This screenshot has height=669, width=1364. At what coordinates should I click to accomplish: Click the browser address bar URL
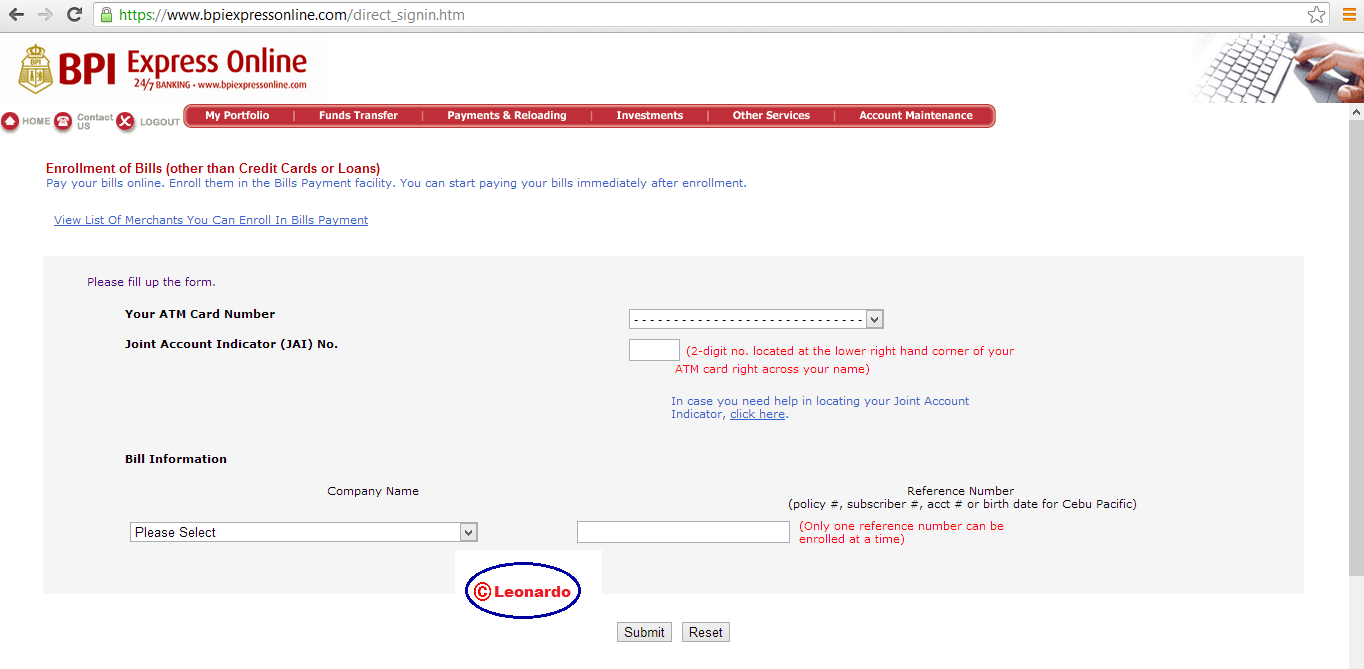coord(291,15)
